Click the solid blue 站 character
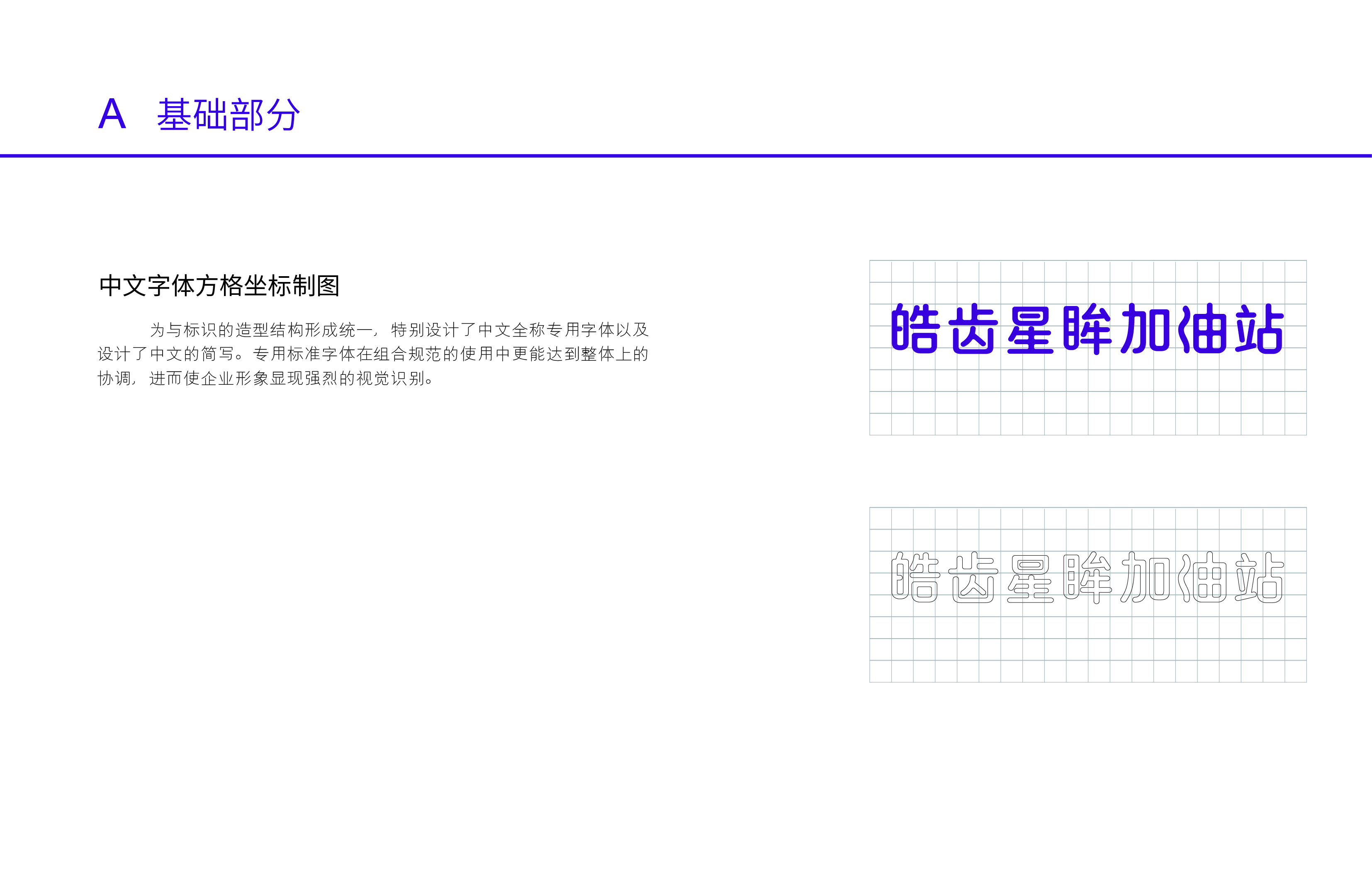 [x=1259, y=329]
